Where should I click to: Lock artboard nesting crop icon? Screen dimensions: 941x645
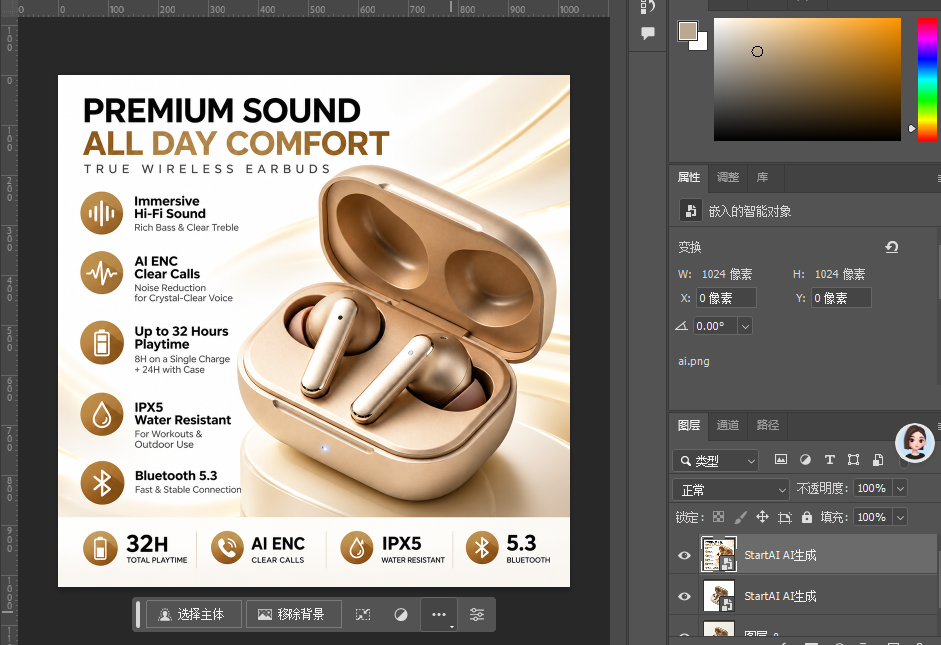coord(784,517)
